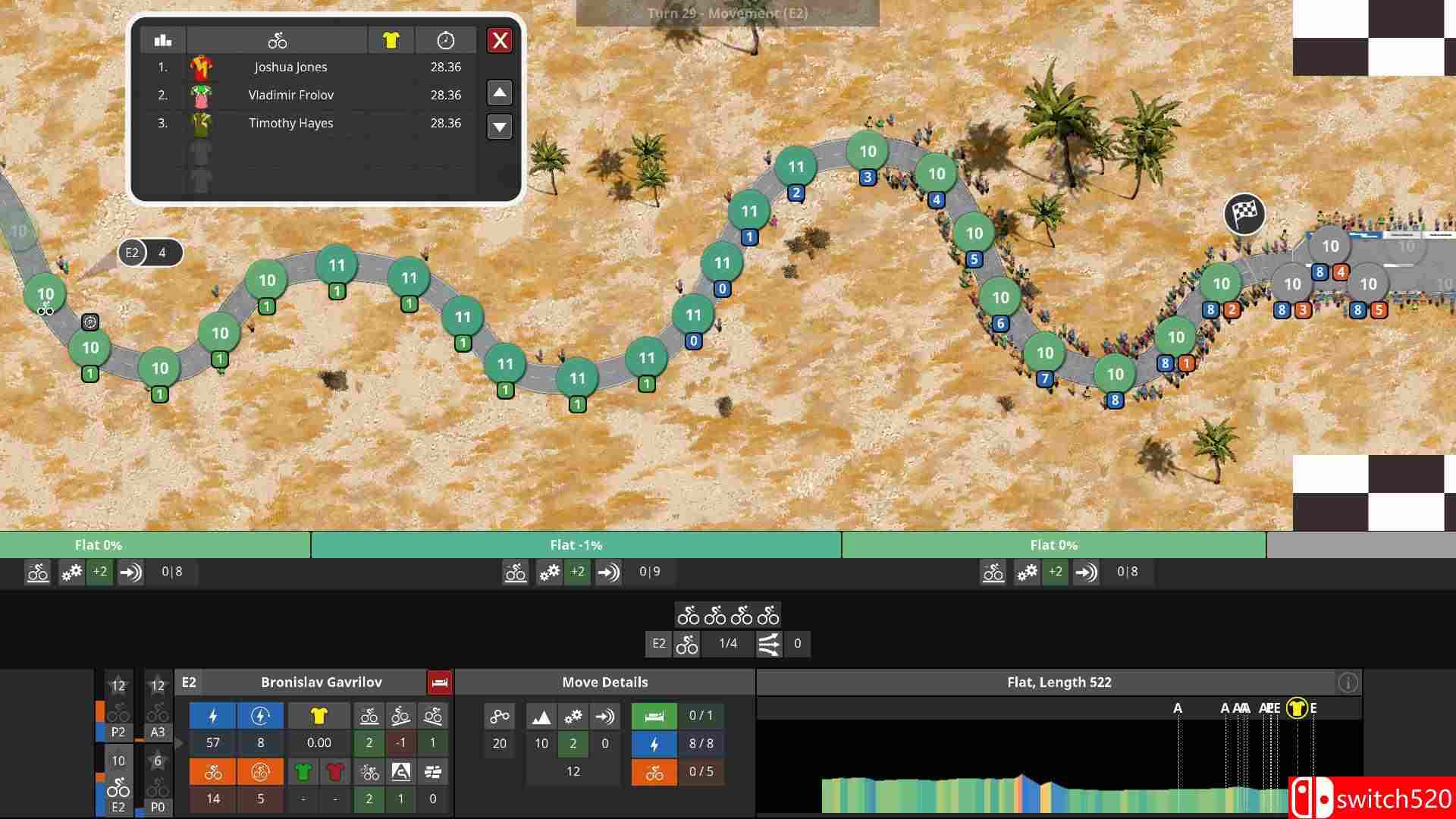
Task: Click the orange cyclist attack stat icon
Action: click(213, 773)
